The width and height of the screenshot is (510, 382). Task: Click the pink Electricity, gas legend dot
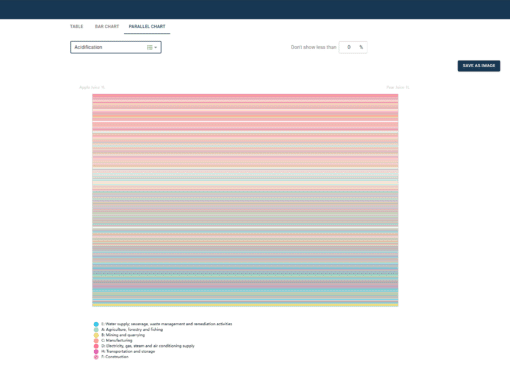pyautogui.click(x=96, y=346)
